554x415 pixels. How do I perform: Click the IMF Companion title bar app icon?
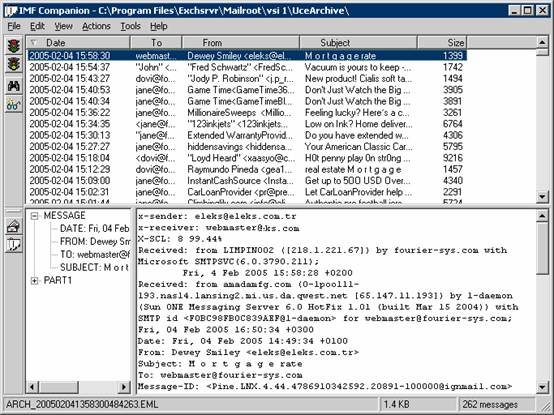click(11, 11)
